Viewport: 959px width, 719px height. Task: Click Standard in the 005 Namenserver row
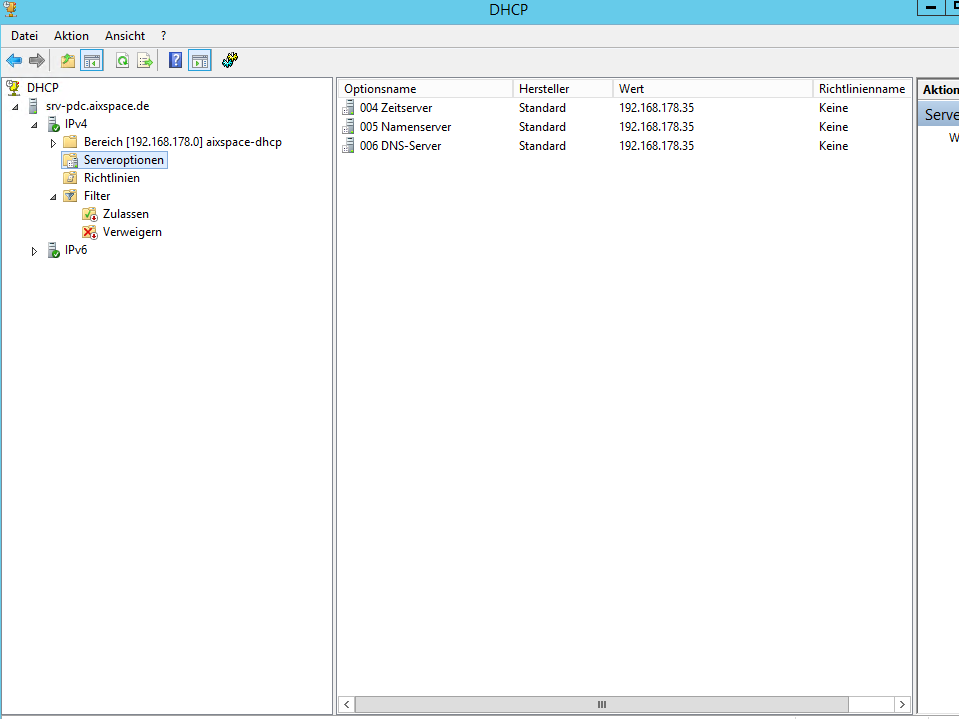click(x=542, y=127)
